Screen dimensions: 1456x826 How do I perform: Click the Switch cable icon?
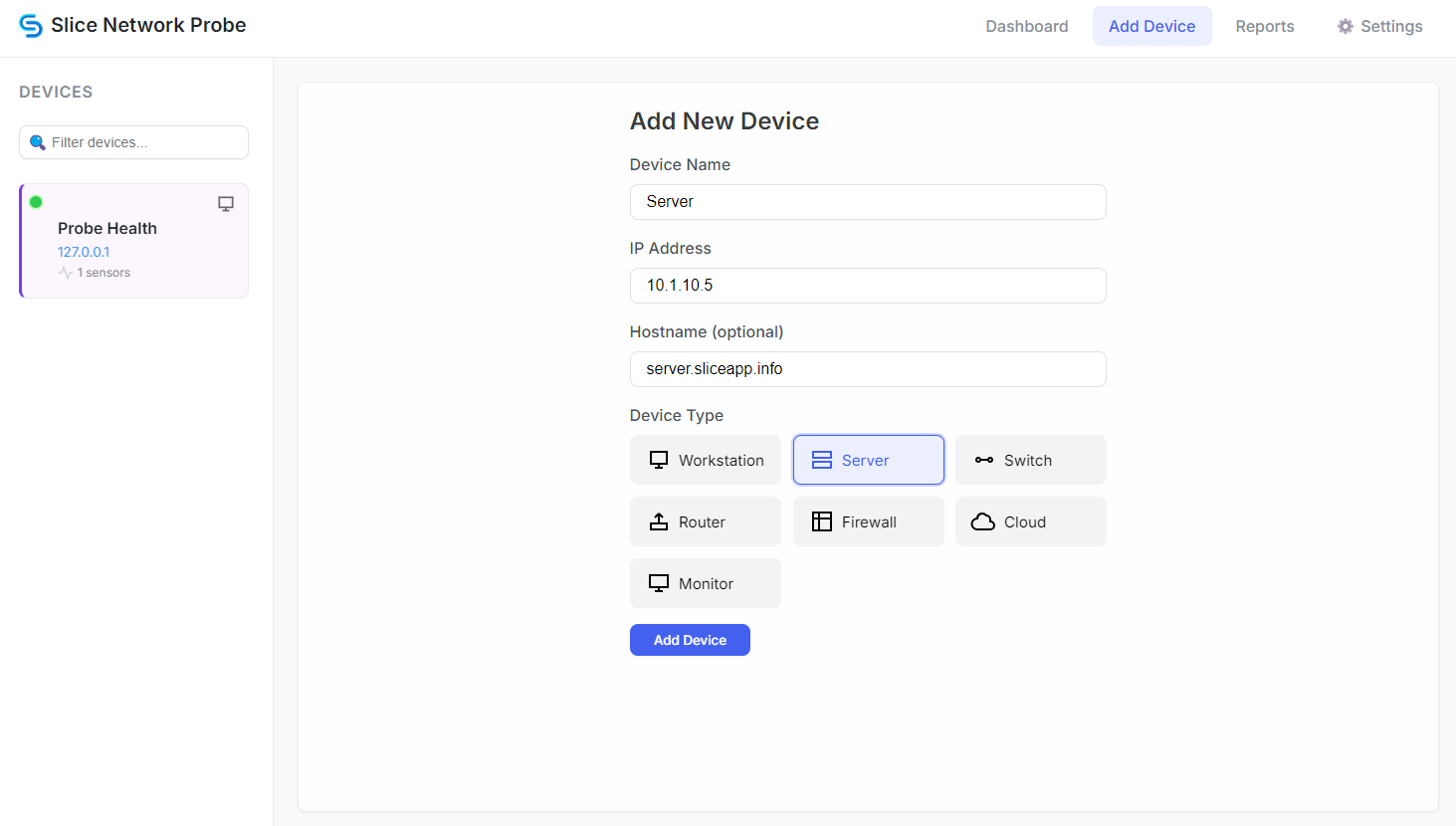(983, 459)
